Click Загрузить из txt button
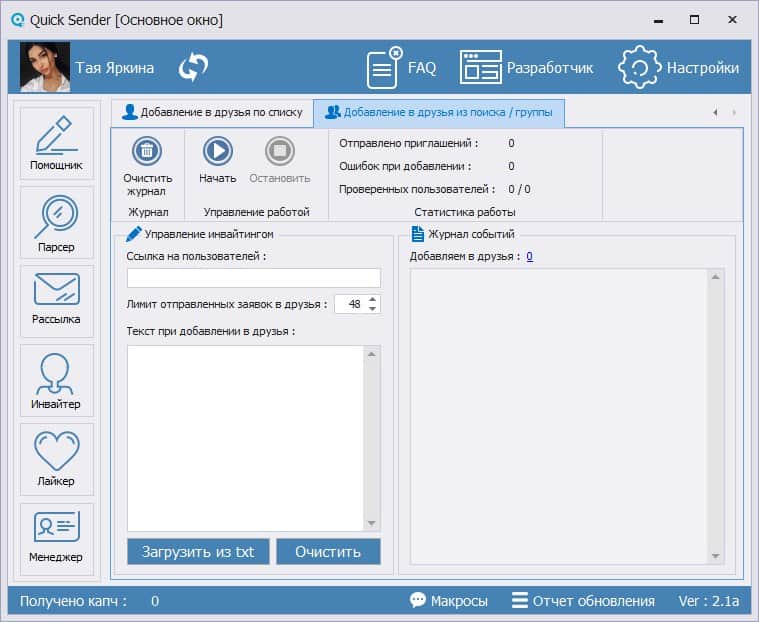The width and height of the screenshot is (759, 622). click(x=198, y=552)
